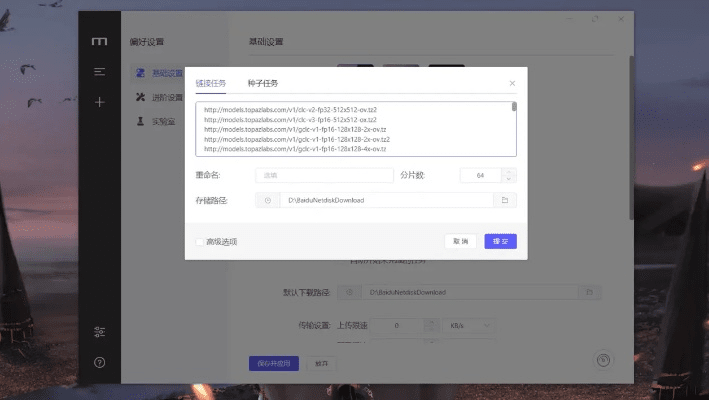Viewport: 709px width, 400px height.
Task: Click the 放弃 button
Action: tap(321, 363)
